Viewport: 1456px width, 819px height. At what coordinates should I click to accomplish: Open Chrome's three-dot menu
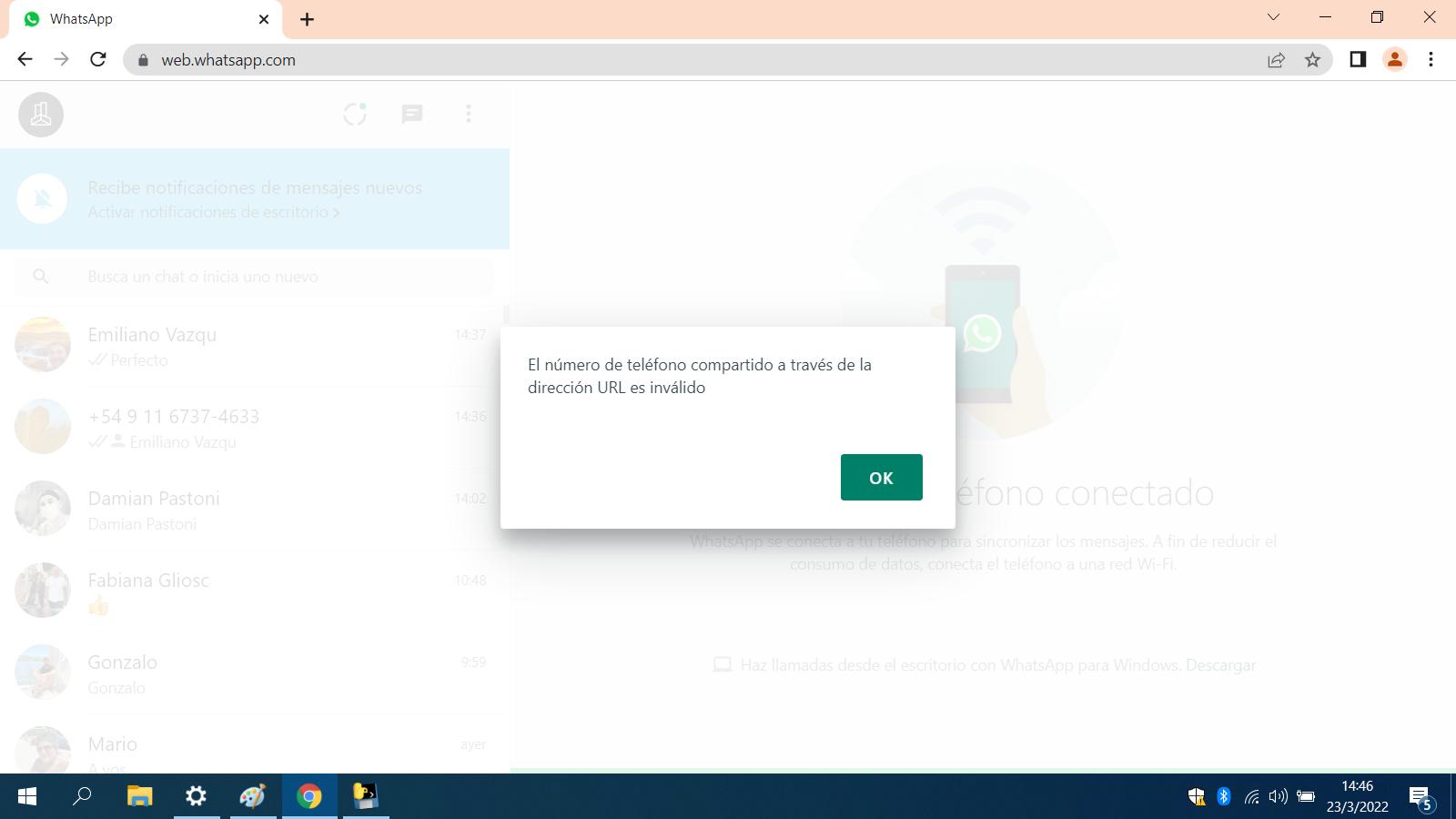(1431, 60)
